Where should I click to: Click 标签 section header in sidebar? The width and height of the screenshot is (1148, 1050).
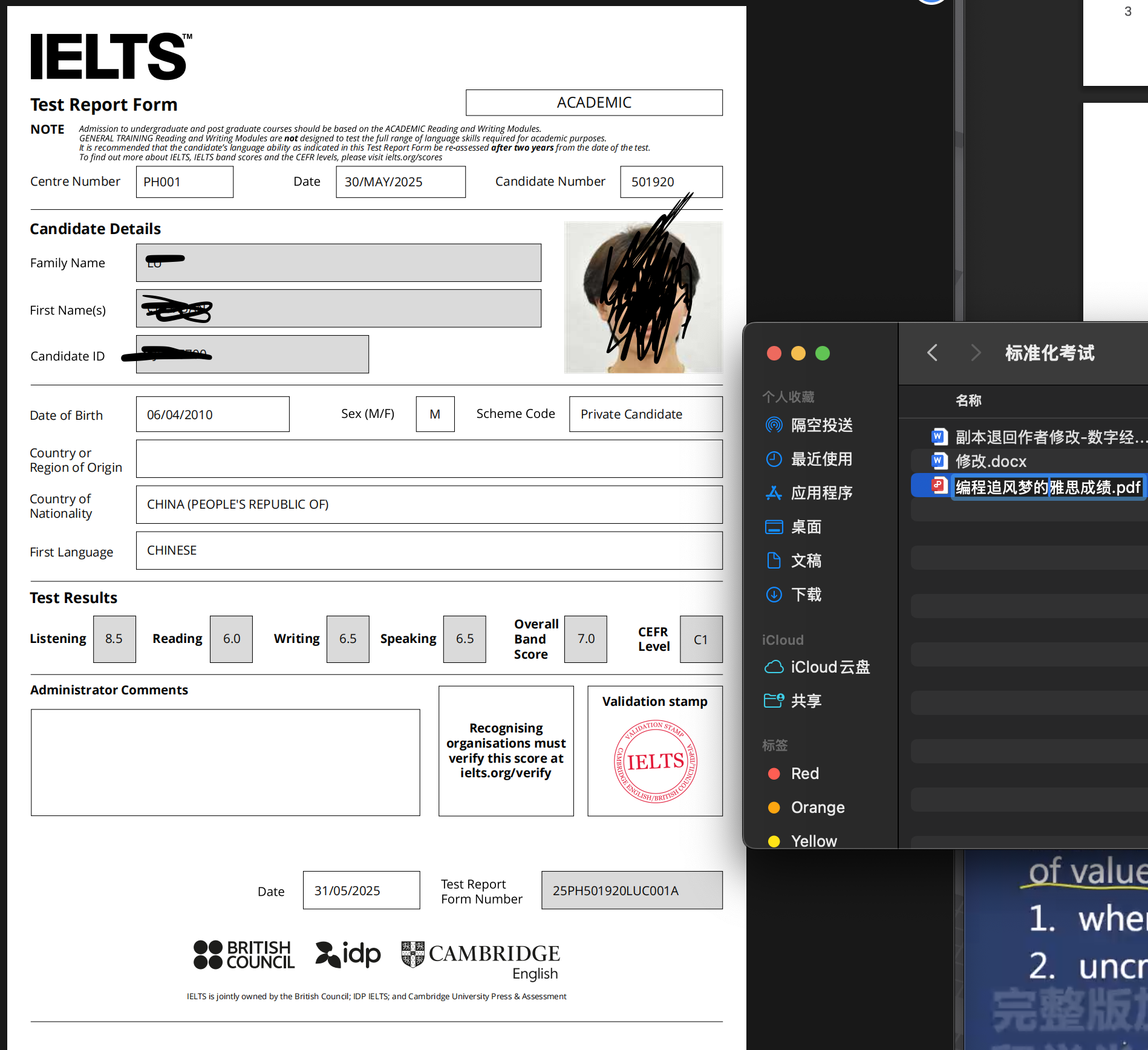pos(775,745)
